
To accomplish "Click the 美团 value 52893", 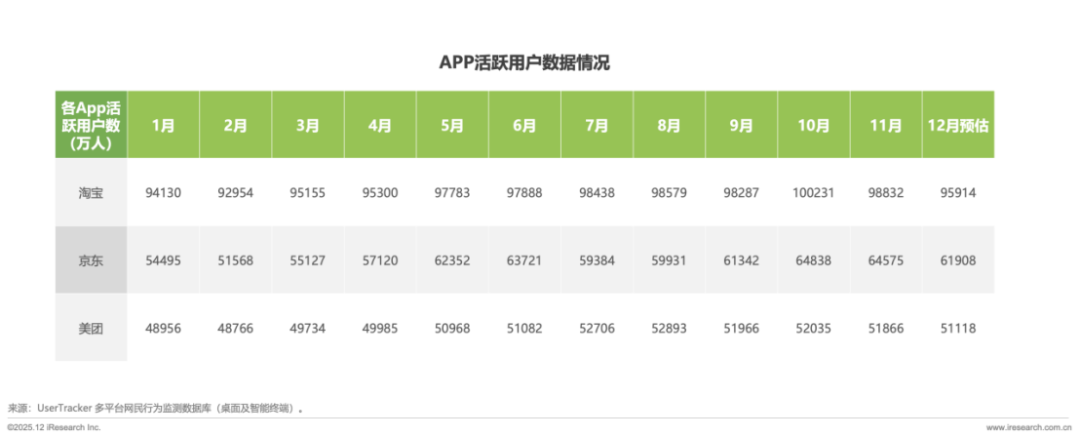I will [x=669, y=329].
